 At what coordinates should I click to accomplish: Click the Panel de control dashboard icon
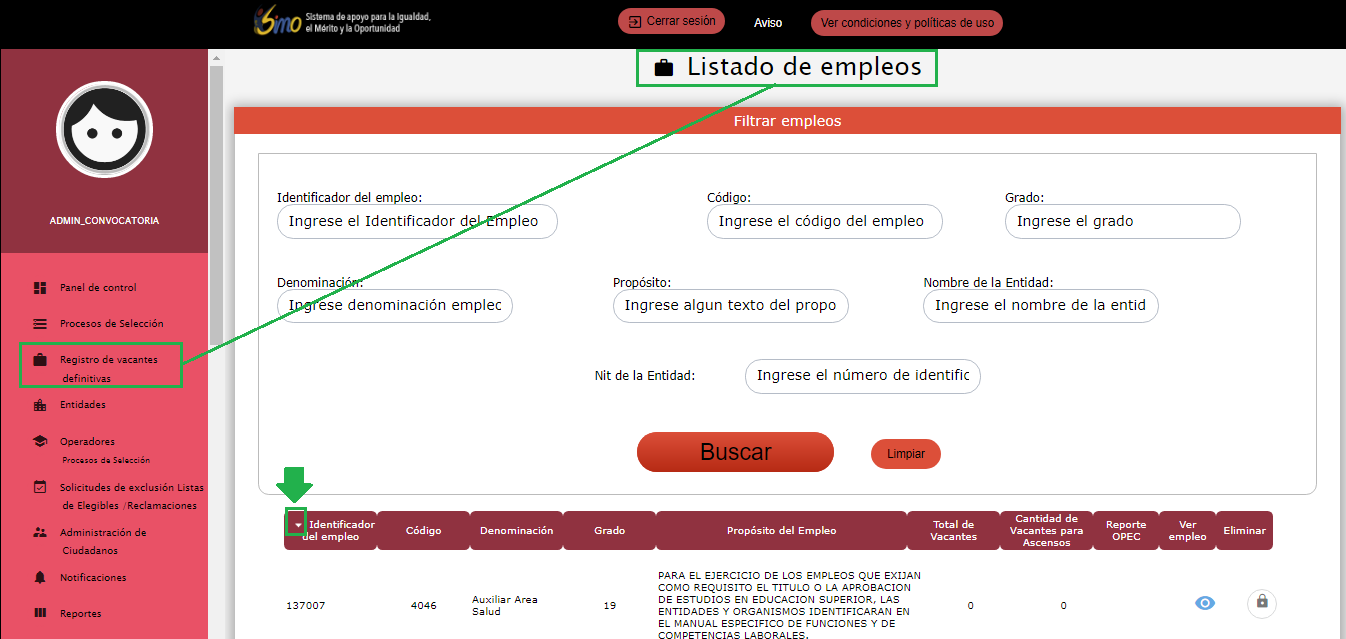(x=40, y=288)
